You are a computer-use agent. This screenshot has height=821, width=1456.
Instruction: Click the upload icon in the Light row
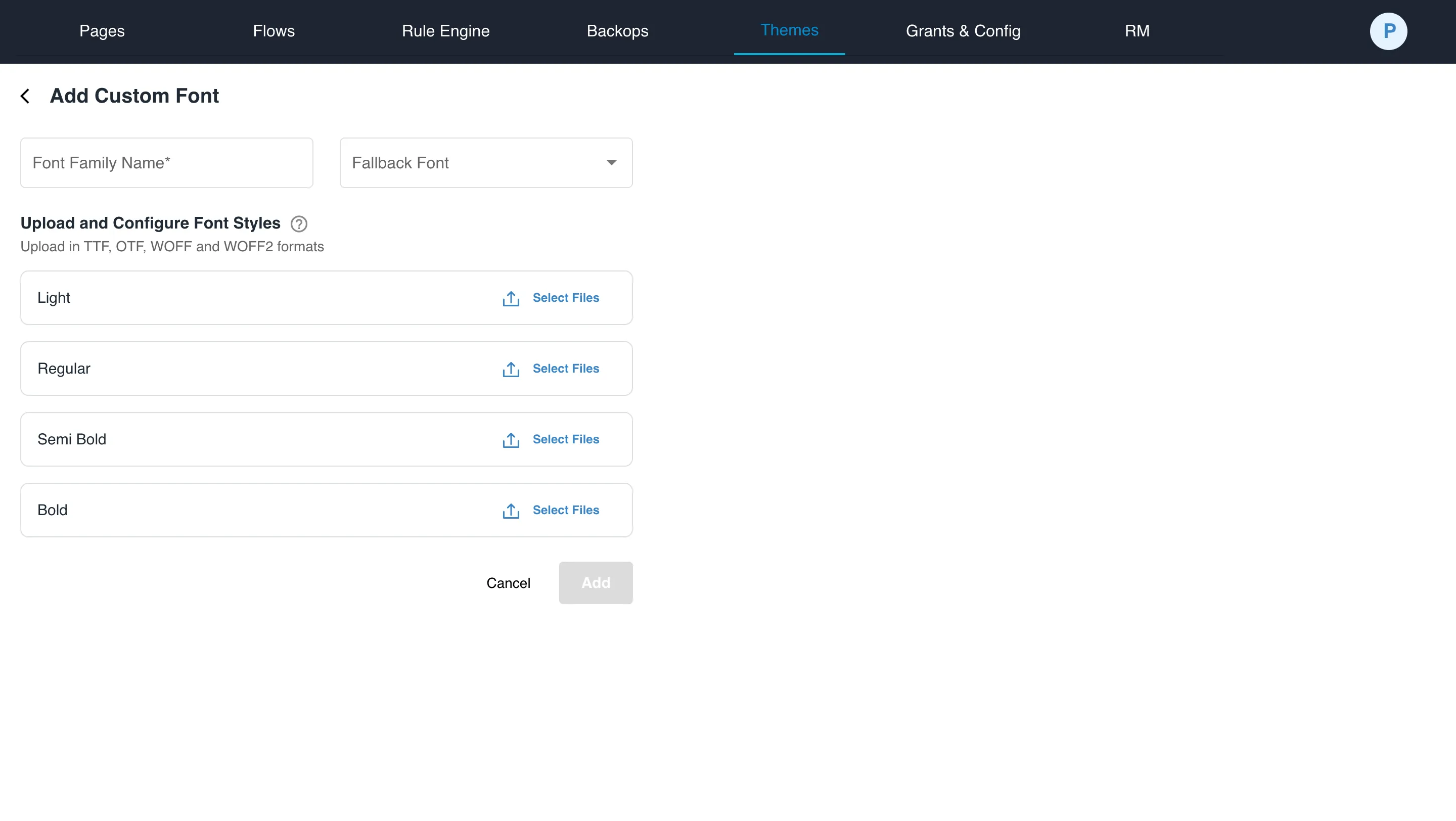point(511,298)
